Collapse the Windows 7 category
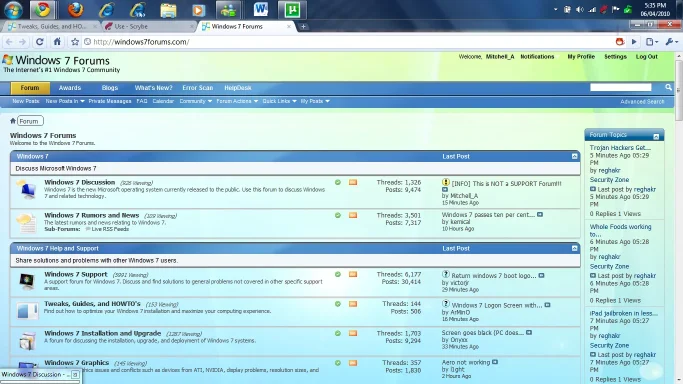This screenshot has height=384, width=683. [x=575, y=156]
